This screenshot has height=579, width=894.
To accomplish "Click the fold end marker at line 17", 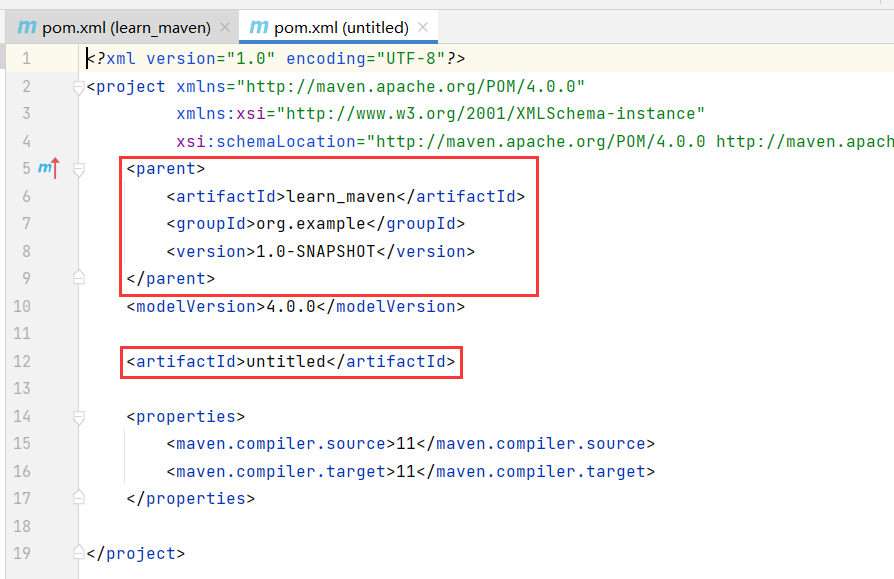I will tap(79, 498).
